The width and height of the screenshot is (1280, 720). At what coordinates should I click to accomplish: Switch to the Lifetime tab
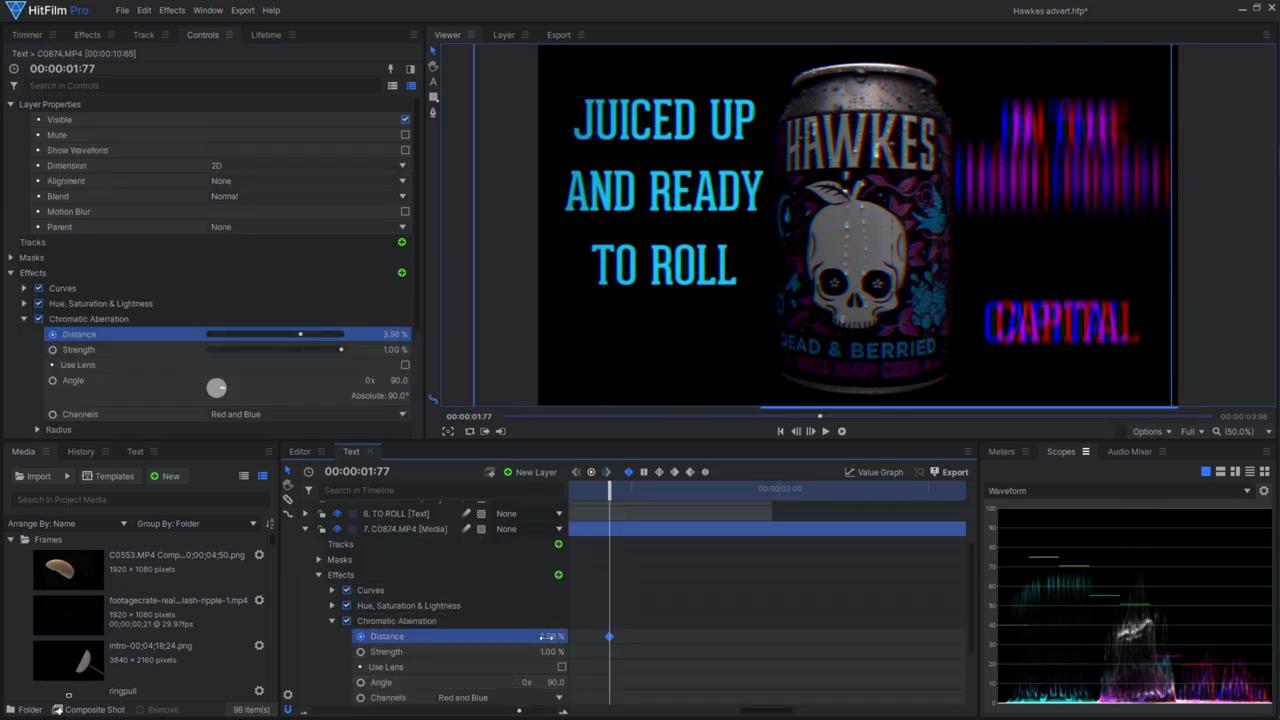266,35
